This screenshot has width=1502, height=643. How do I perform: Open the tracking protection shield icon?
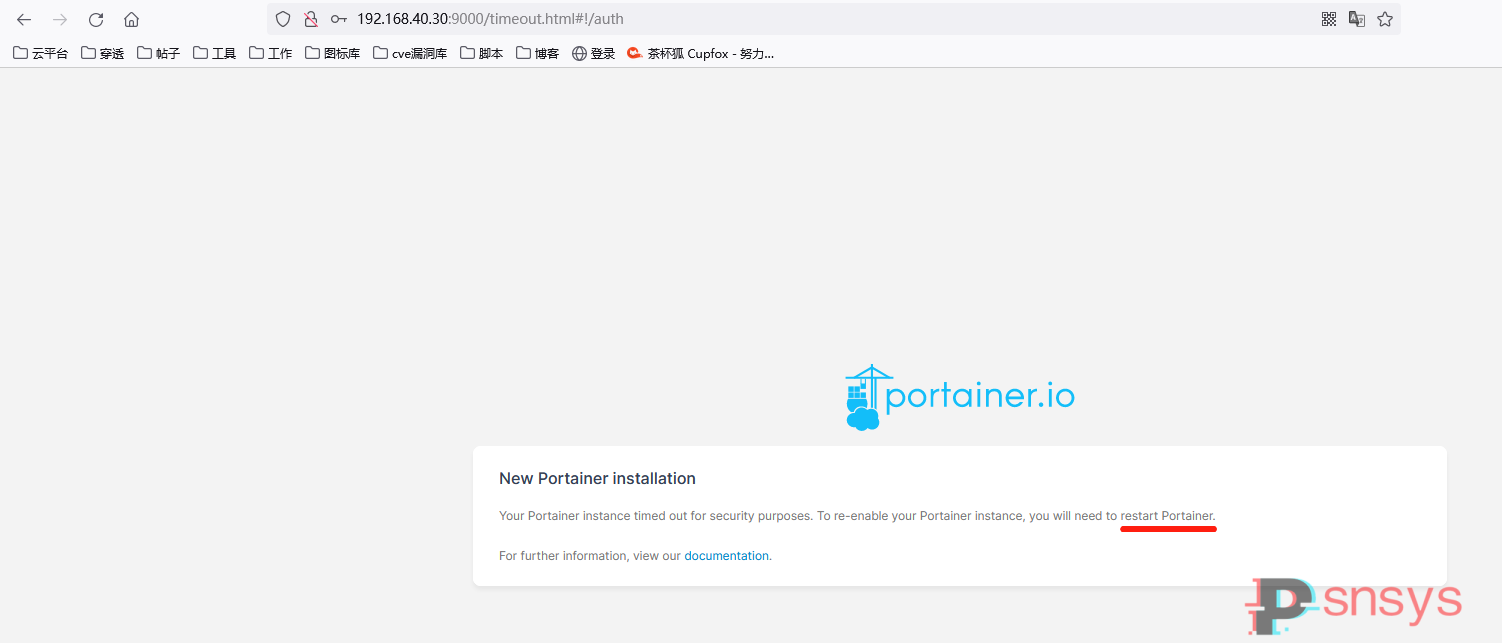pyautogui.click(x=283, y=18)
